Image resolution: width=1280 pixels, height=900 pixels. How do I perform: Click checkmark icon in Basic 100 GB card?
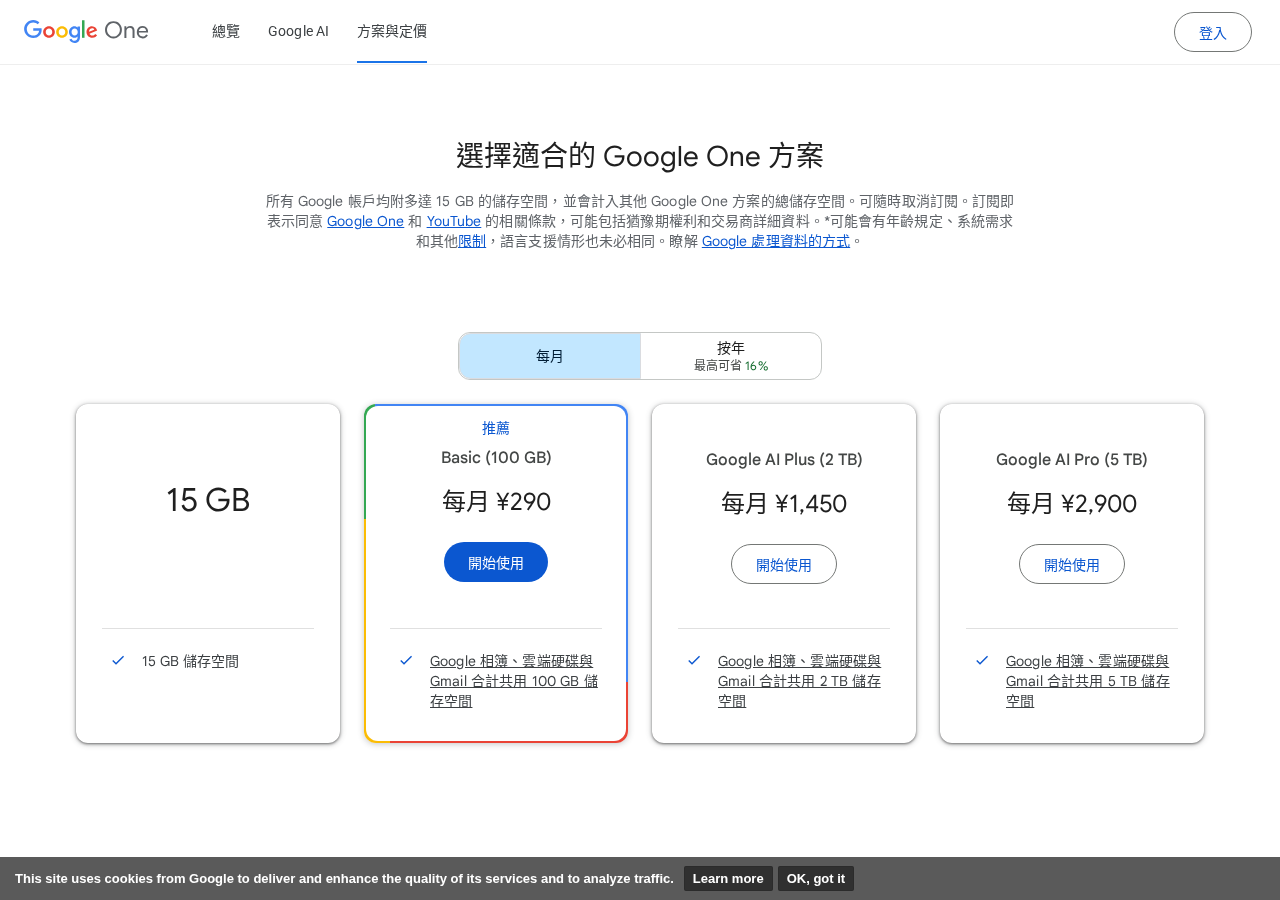(x=406, y=660)
